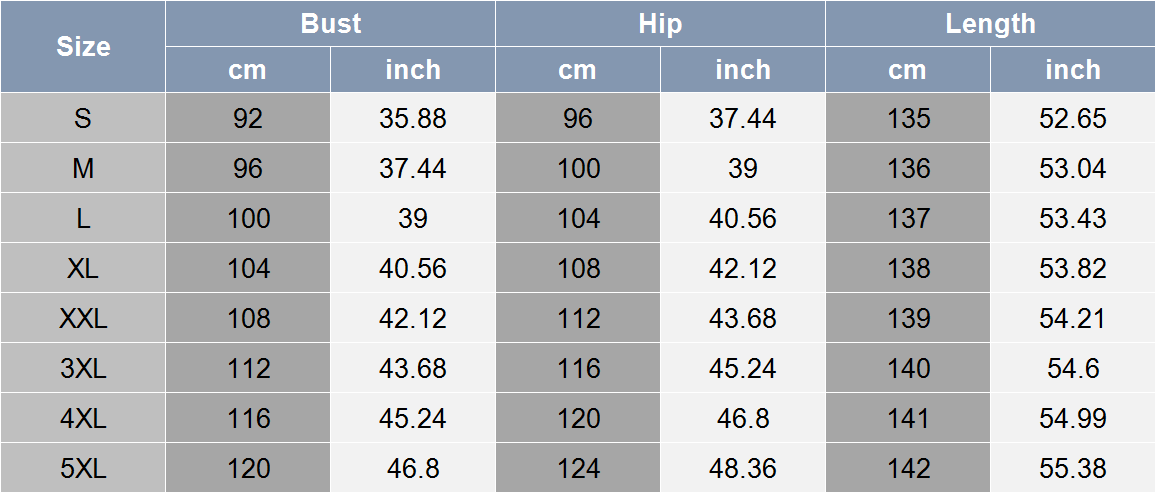Select the length cell 135 cm

(908, 118)
